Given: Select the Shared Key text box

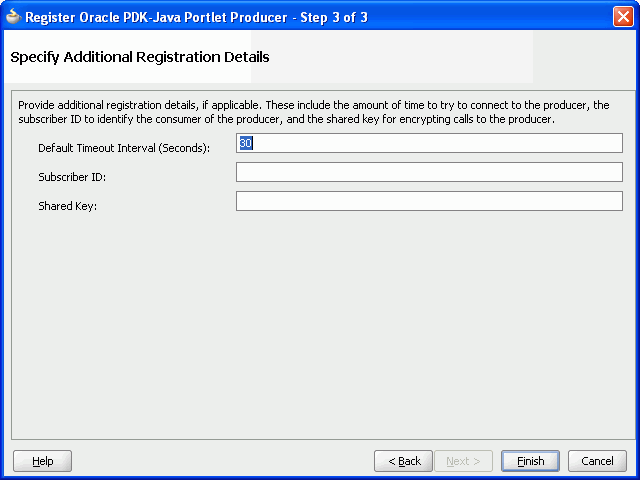Looking at the screenshot, I should [x=429, y=201].
